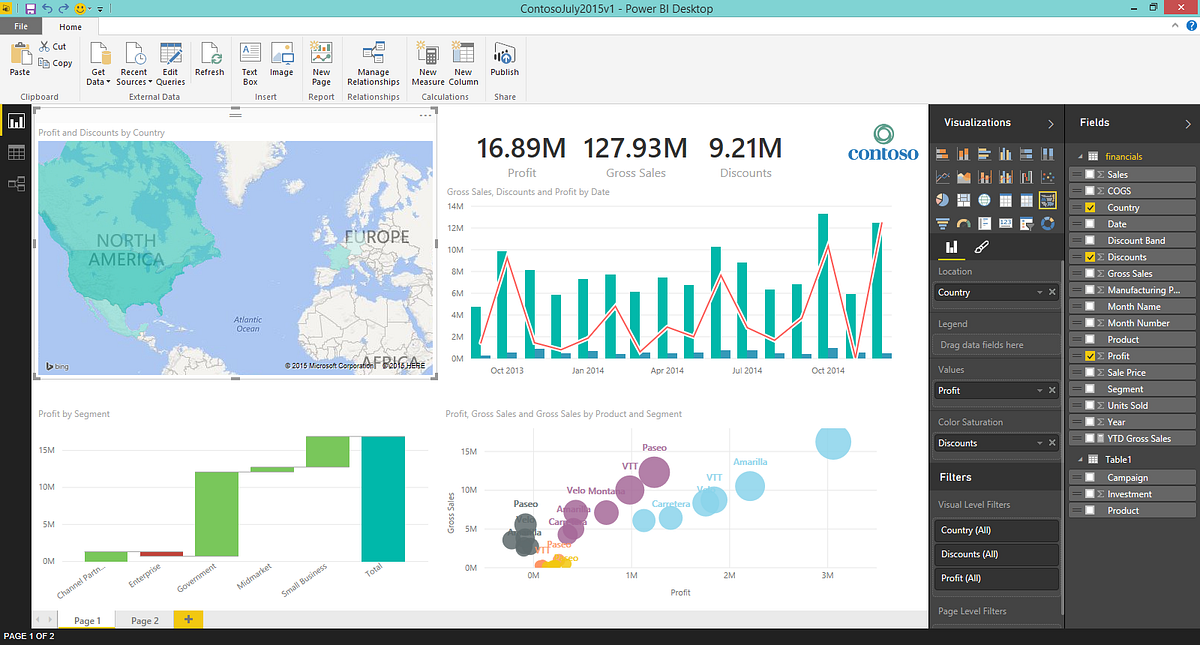Switch to the Page 2 tab

pyautogui.click(x=143, y=620)
